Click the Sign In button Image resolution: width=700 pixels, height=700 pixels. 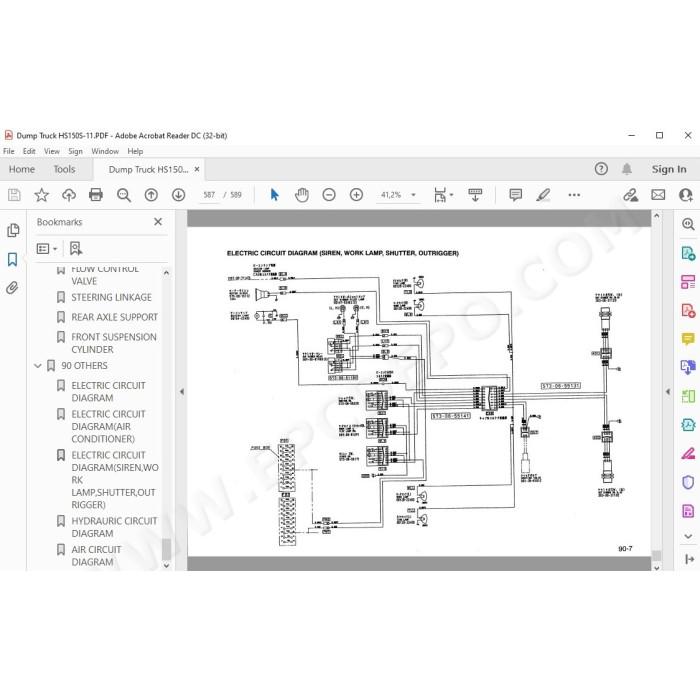[x=669, y=169]
